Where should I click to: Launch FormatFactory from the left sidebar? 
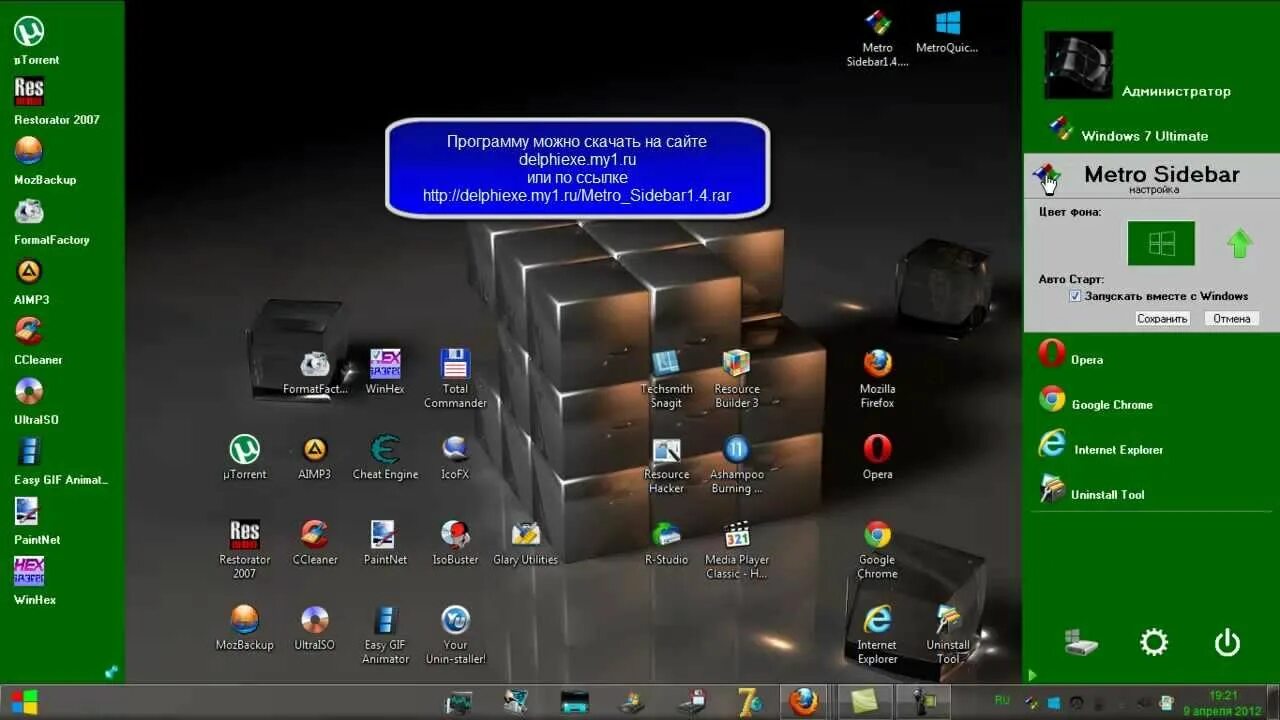(29, 212)
